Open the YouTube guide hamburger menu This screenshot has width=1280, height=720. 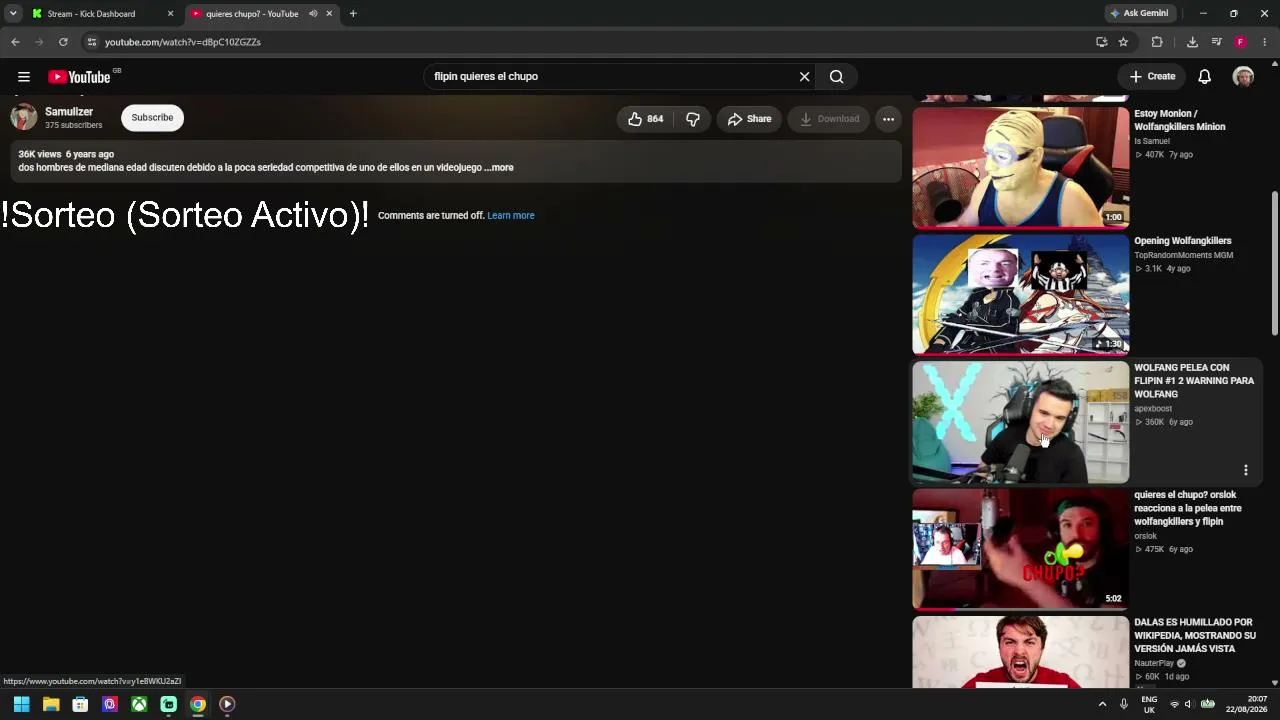24,77
